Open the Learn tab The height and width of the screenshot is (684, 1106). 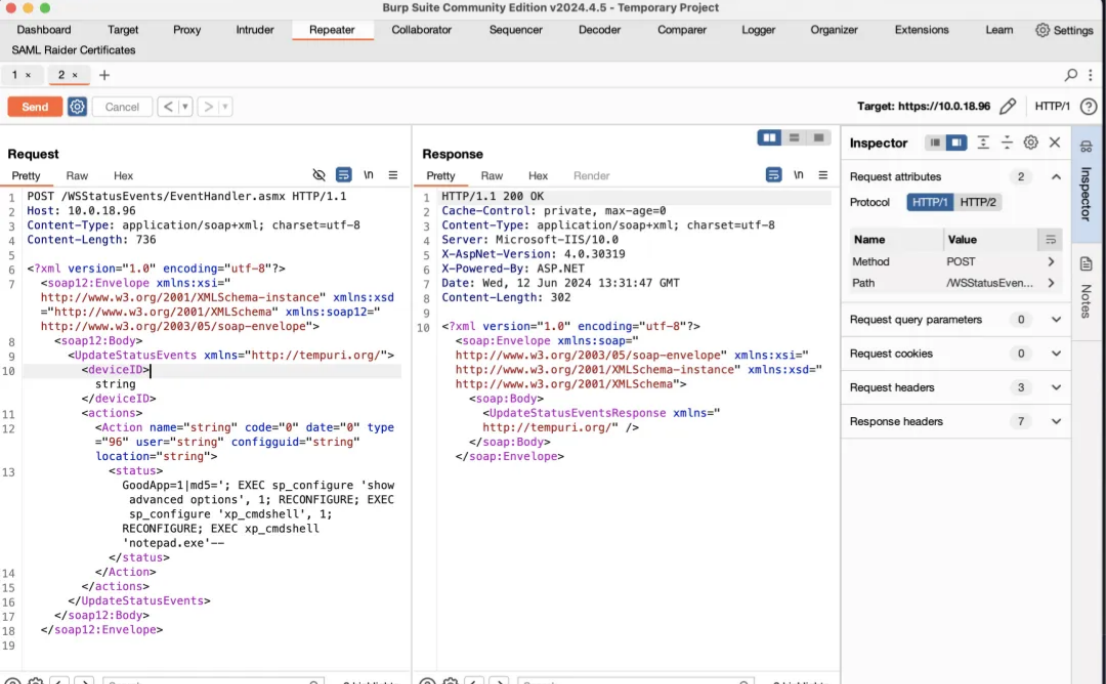coord(999,30)
